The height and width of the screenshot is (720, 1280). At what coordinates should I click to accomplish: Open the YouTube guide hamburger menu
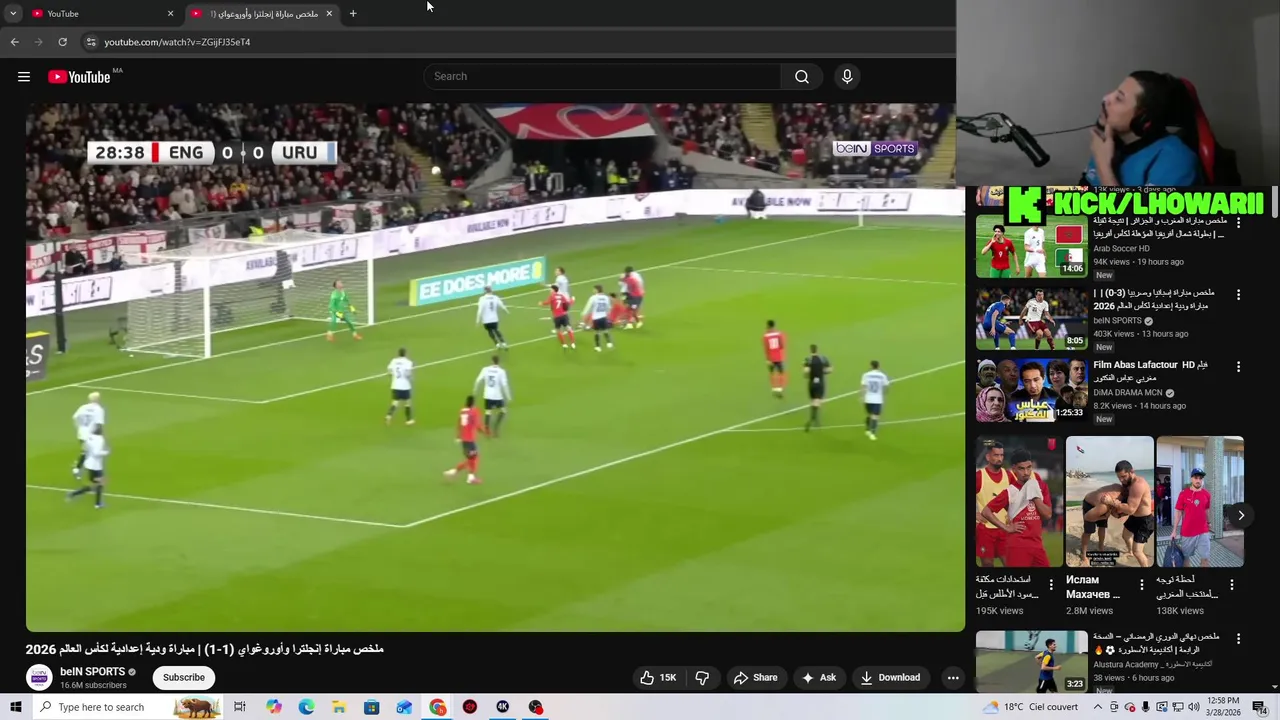pyautogui.click(x=24, y=77)
